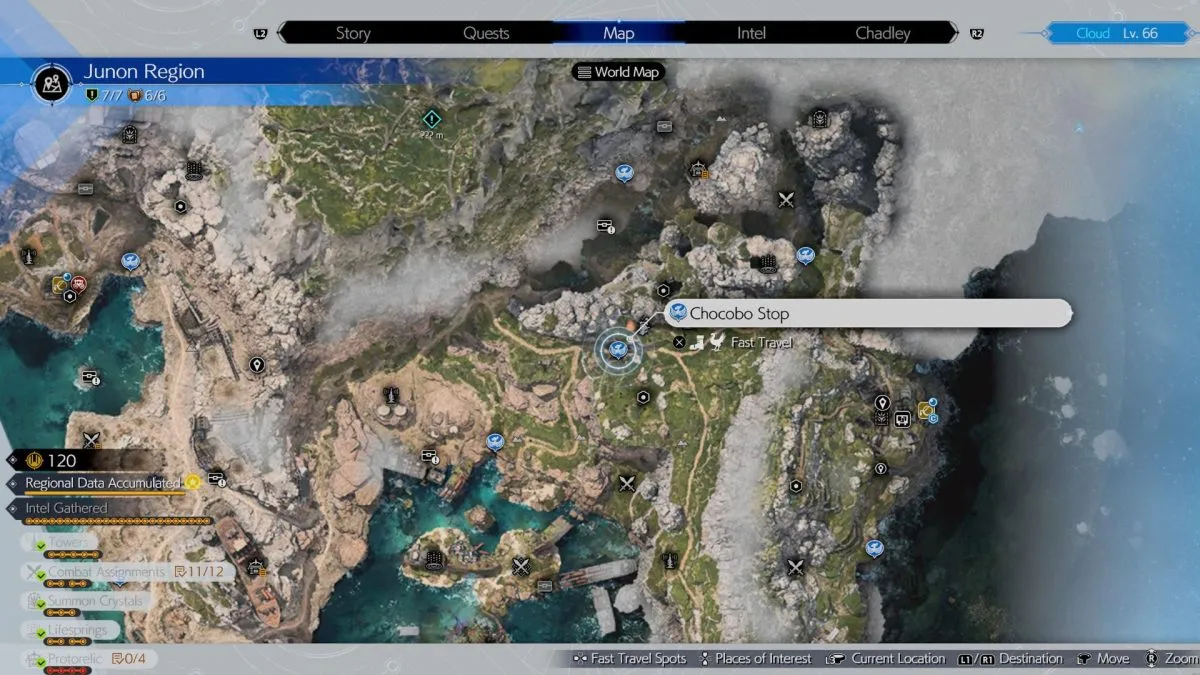
Task: Click the green shield icon beside 7/7
Action: (93, 96)
